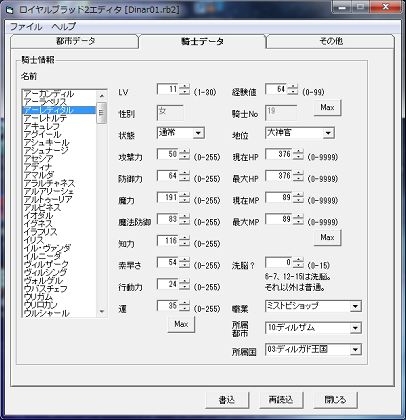406x420 pixels.
Task: Click the 洗脳？ value field showing 0
Action: coord(279,263)
